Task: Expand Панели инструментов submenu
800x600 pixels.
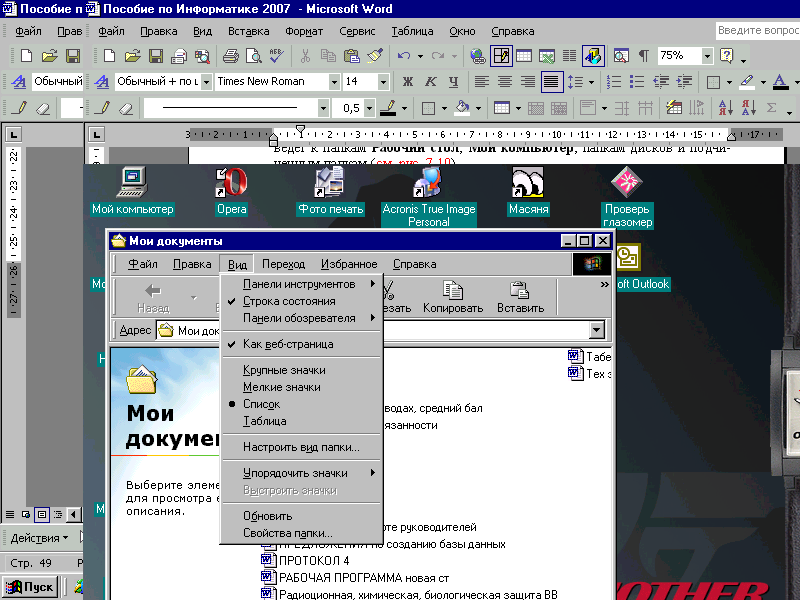Action: [301, 284]
